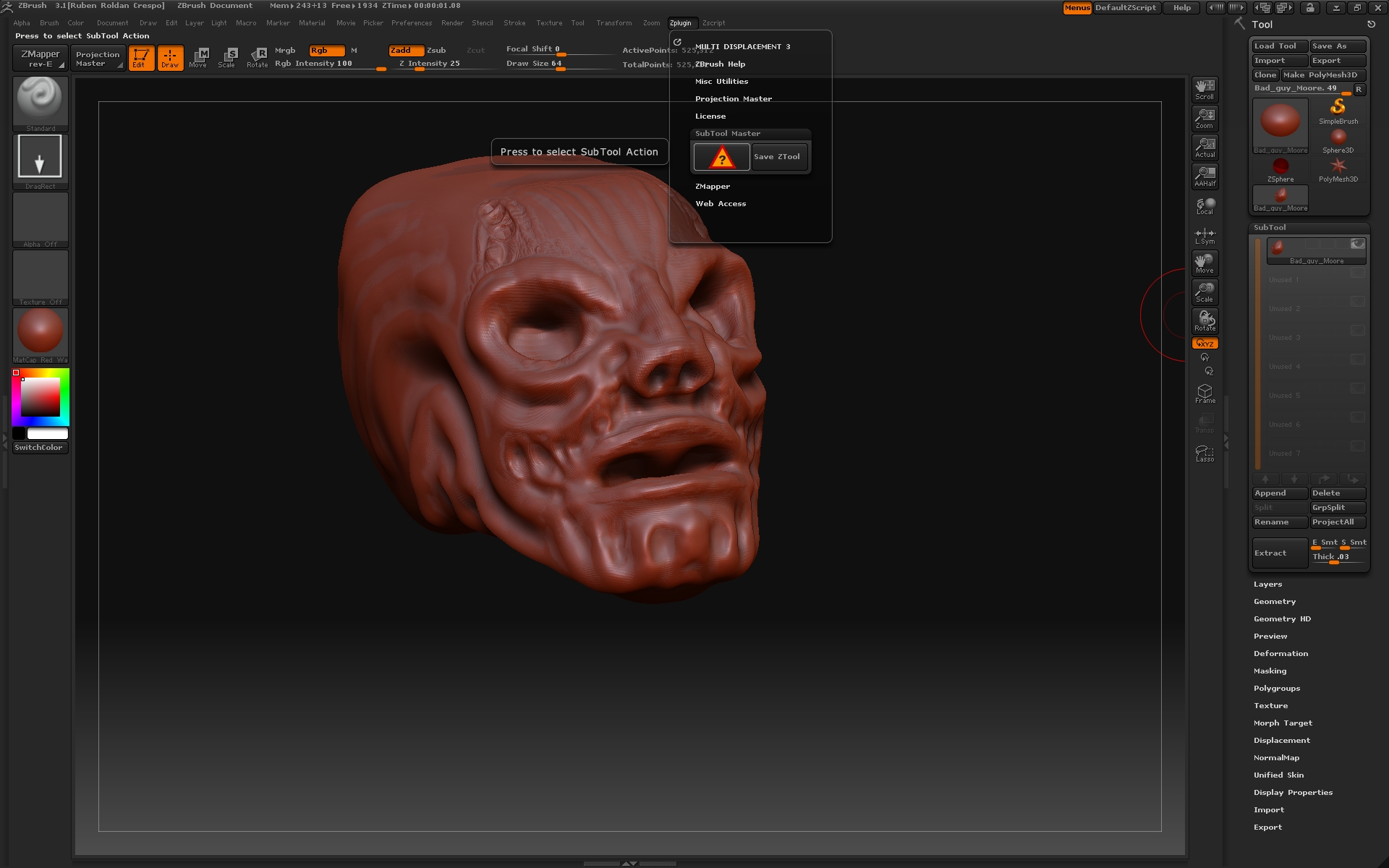
Task: Select the Bad_guy_Moore subtool row
Action: [1316, 251]
